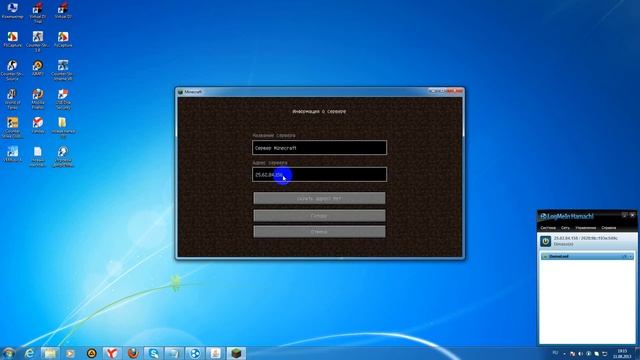The image size is (640, 360).
Task: Open the 'Справка' menu in Hamachi
Action: (609, 228)
